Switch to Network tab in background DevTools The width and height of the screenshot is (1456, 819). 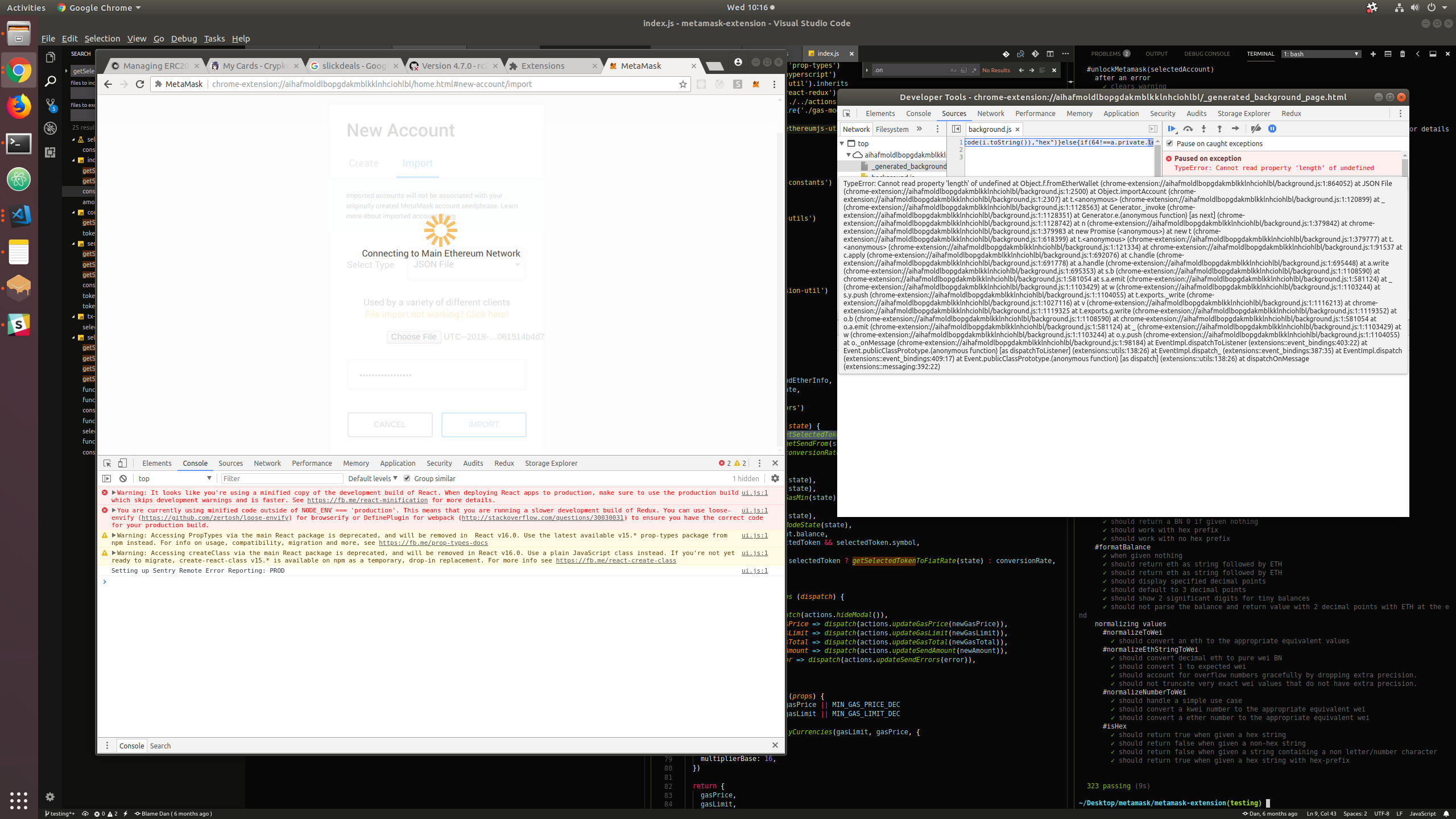tap(990, 113)
